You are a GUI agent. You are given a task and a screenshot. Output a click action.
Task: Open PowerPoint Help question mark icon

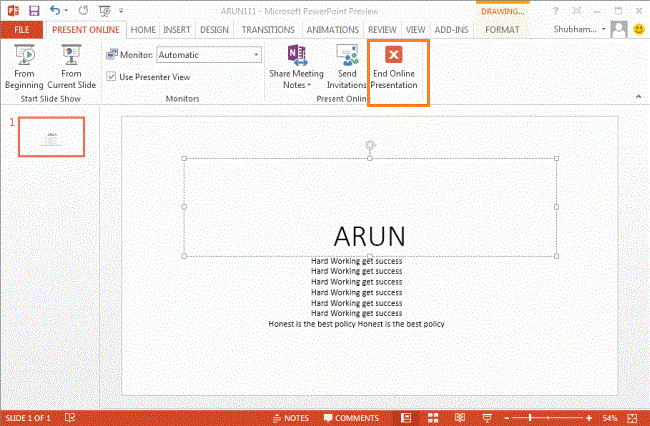(555, 11)
